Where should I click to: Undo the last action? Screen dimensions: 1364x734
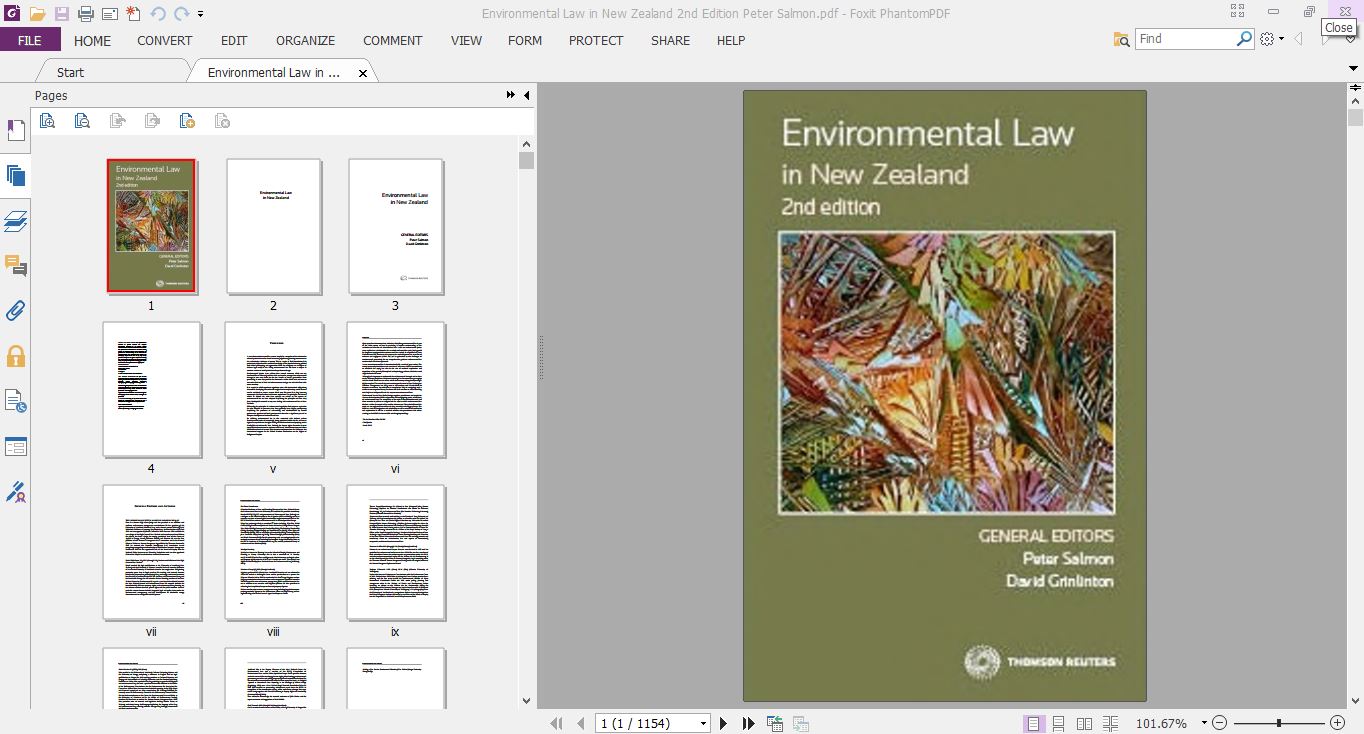(x=158, y=14)
